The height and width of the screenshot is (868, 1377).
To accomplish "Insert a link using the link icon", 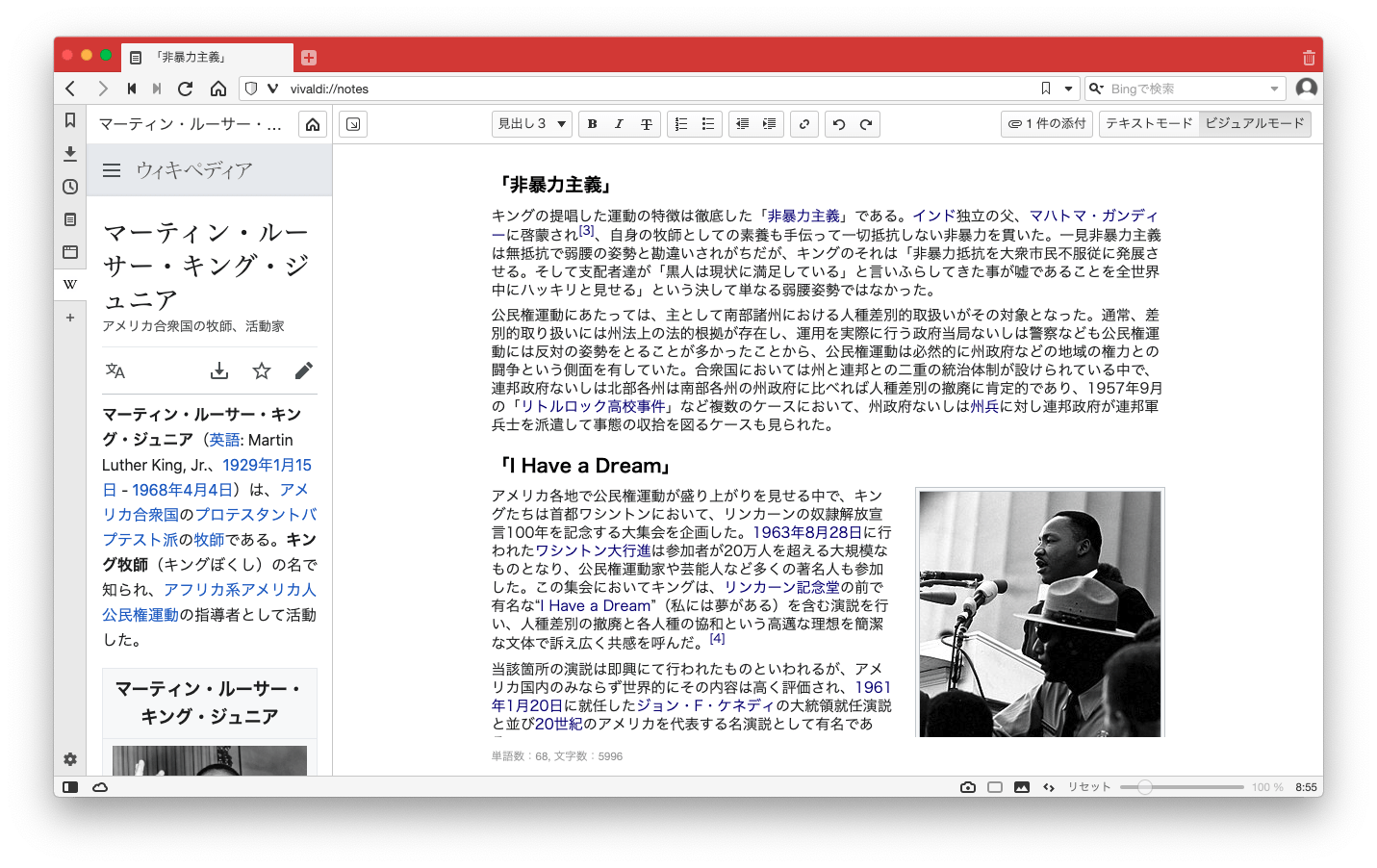I will [x=804, y=123].
